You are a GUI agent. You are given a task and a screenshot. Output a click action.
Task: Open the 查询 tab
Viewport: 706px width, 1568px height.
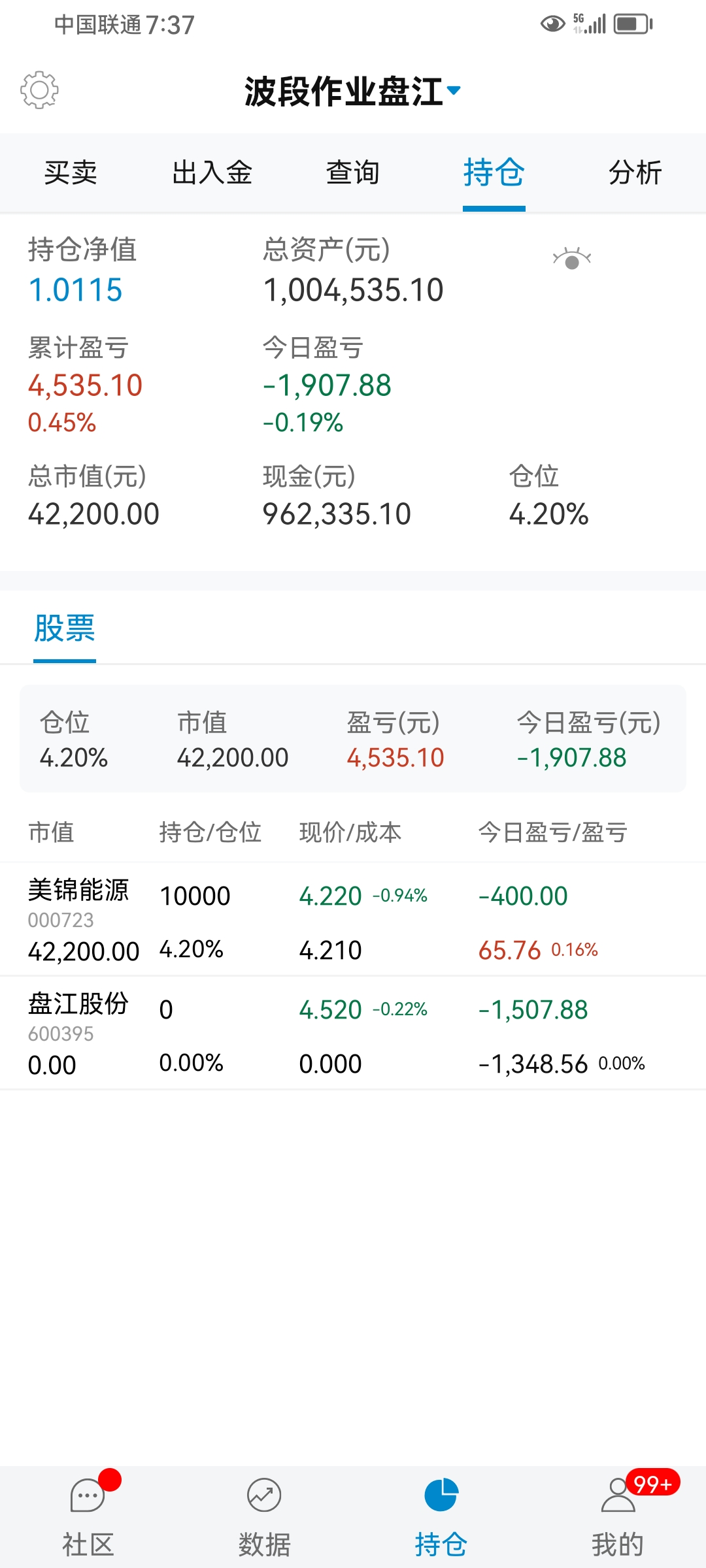(353, 173)
